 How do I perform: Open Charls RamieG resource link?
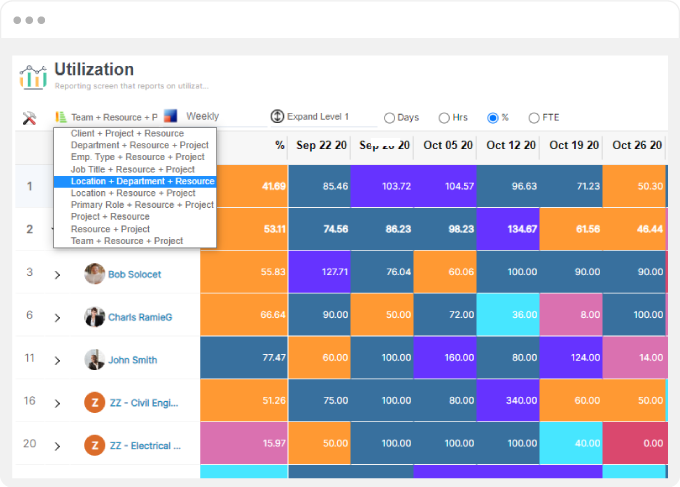point(140,317)
